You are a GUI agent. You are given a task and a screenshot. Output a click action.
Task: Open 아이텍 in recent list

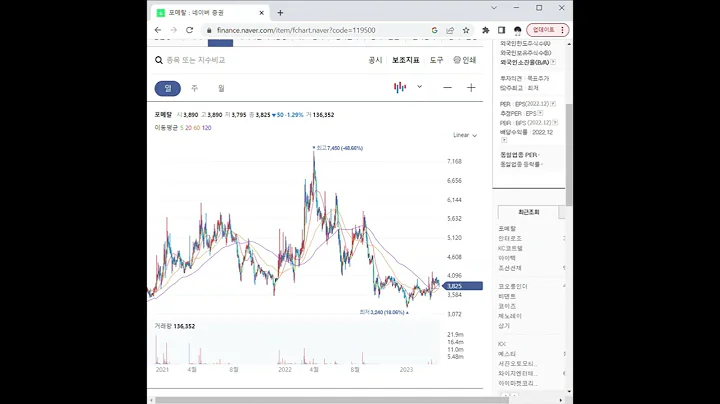tap(507, 258)
